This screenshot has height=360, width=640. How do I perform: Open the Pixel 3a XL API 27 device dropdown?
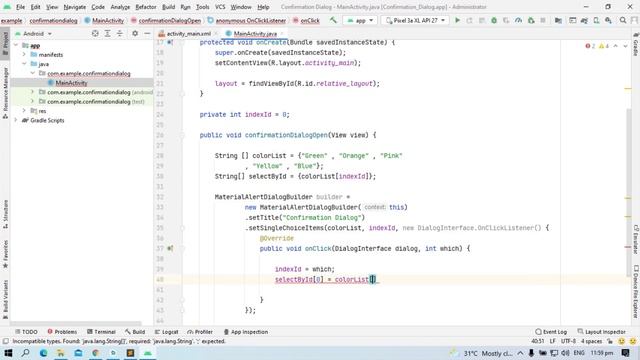click(x=415, y=20)
